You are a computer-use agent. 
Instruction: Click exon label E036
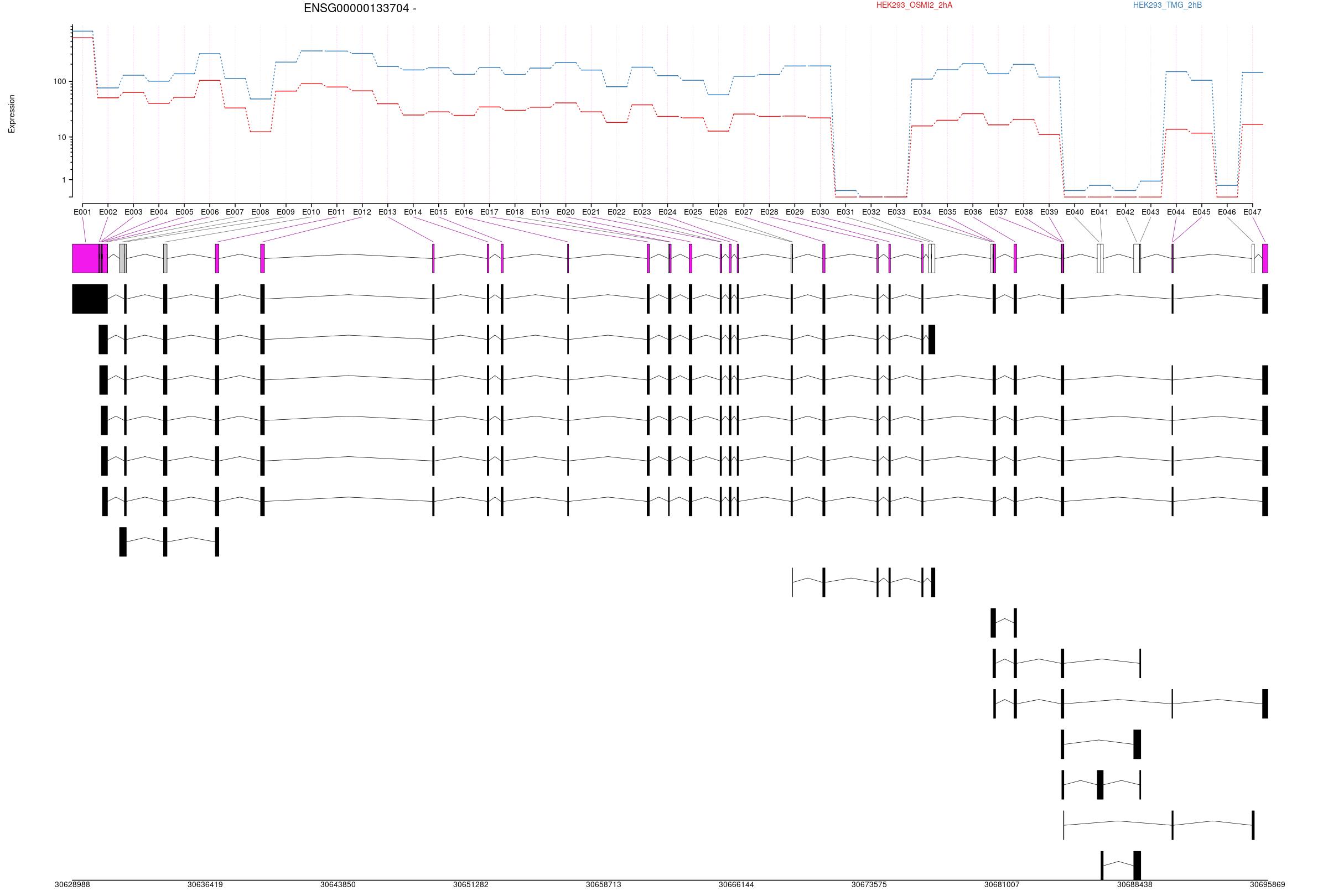tap(973, 212)
